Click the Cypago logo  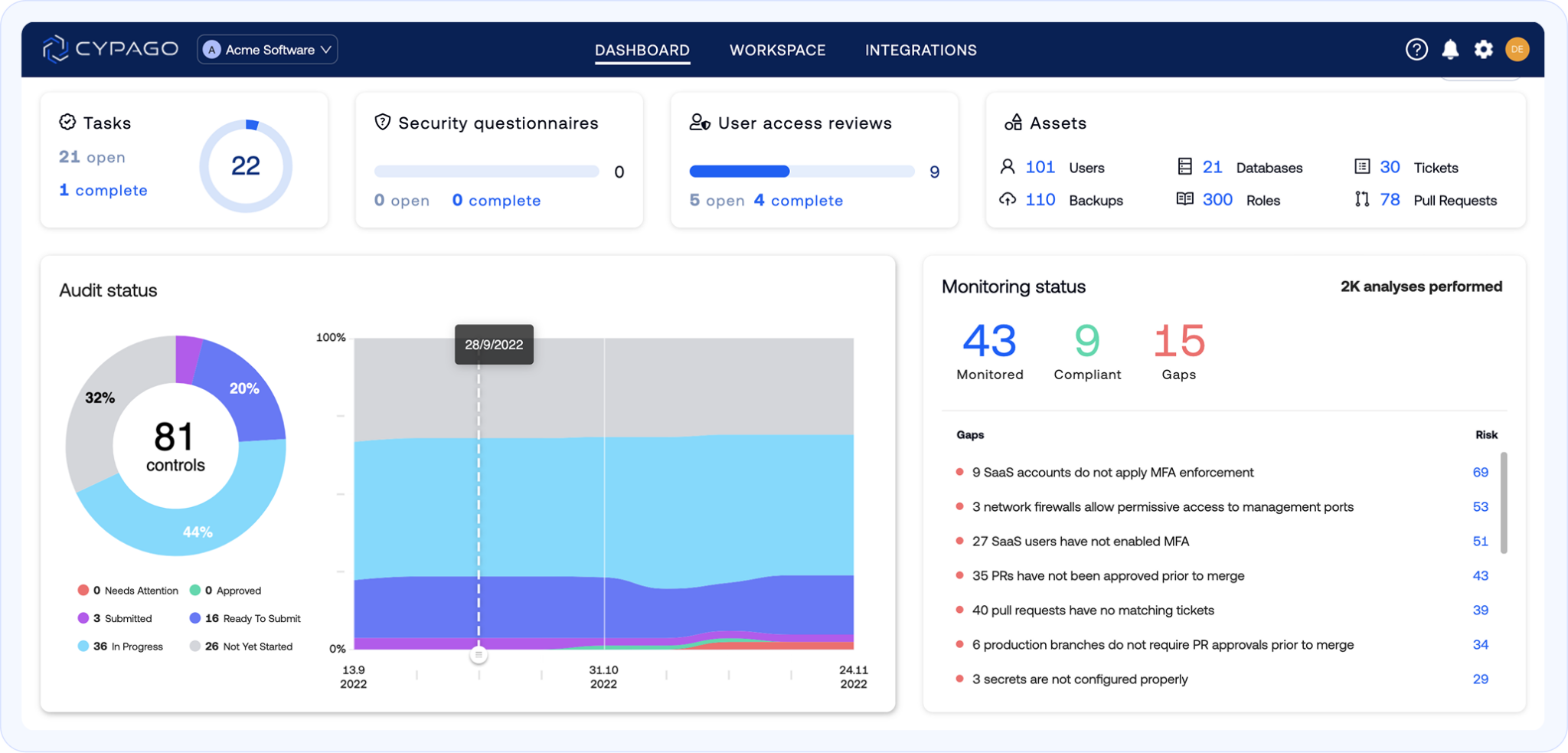(110, 49)
